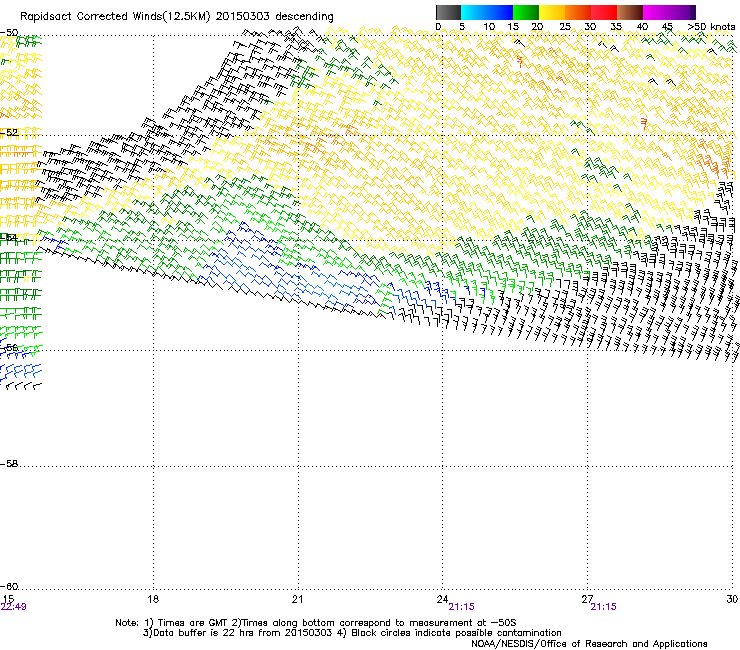The height and width of the screenshot is (650, 740).
Task: Click the '>50 knots' legend label
Action: [711, 27]
